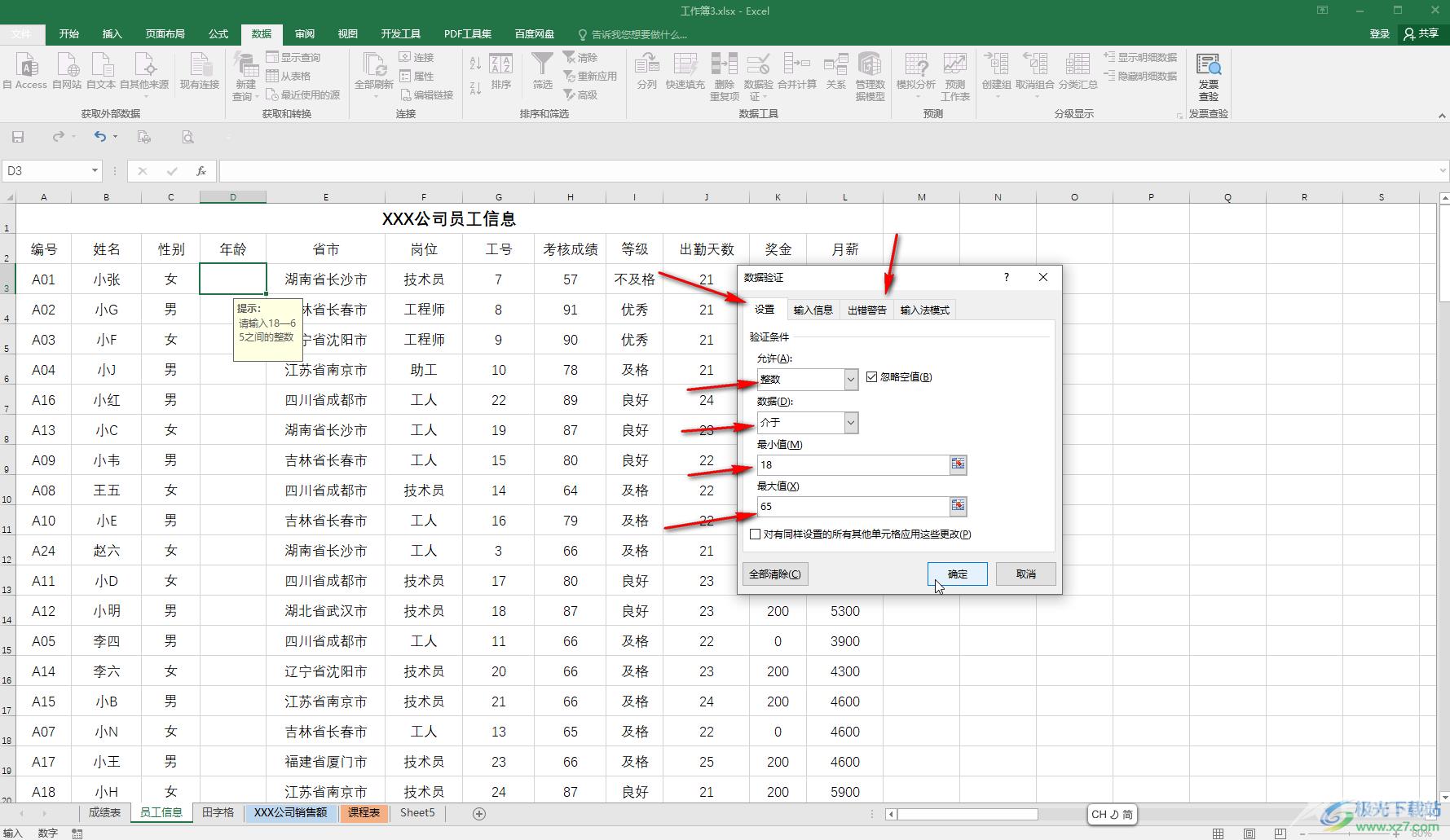Image resolution: width=1450 pixels, height=840 pixels.
Task: Click in the Maximum (最大值) field
Action: point(853,506)
